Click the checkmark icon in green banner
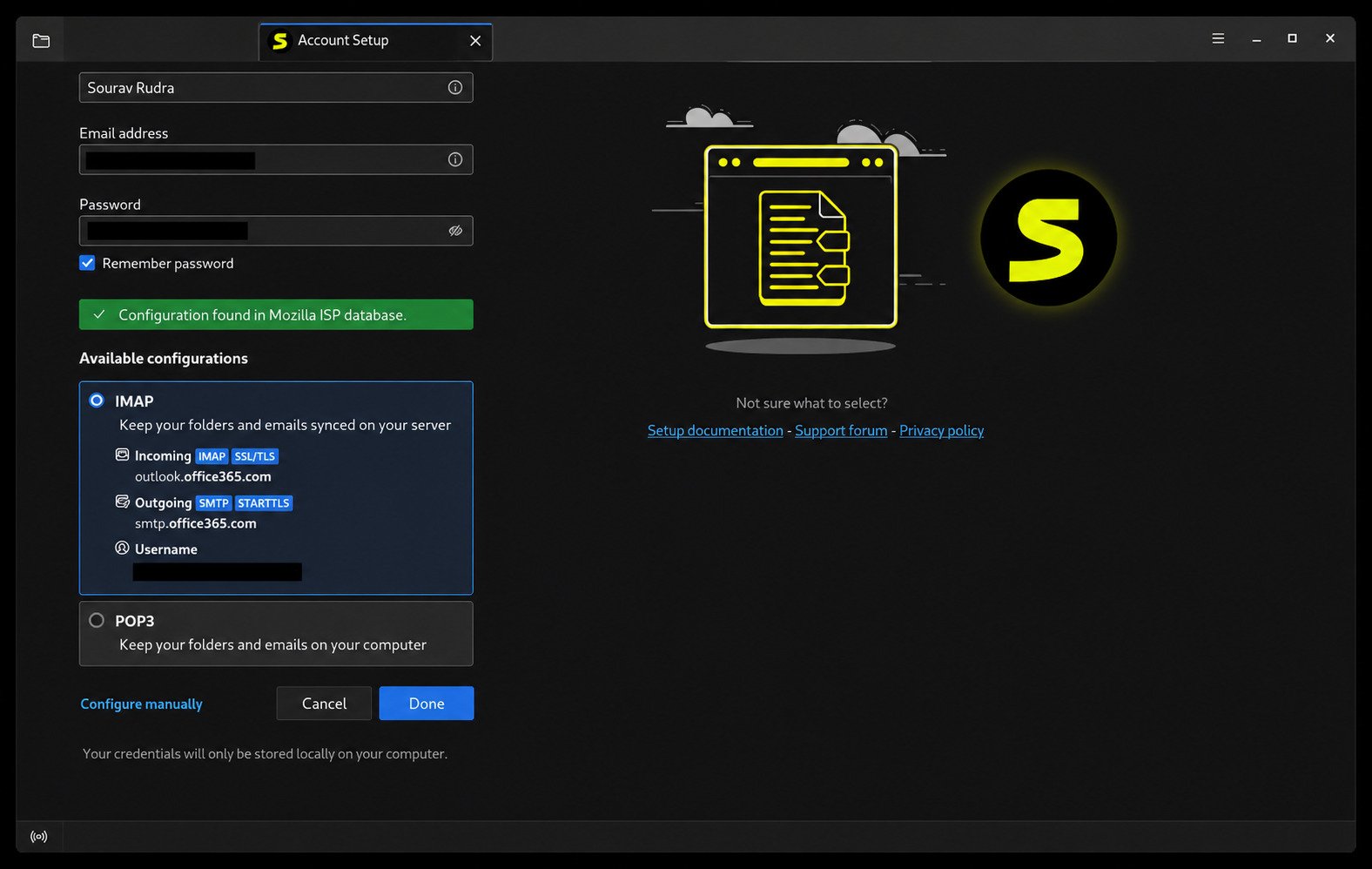Viewport: 1372px width, 869px height. coord(99,314)
